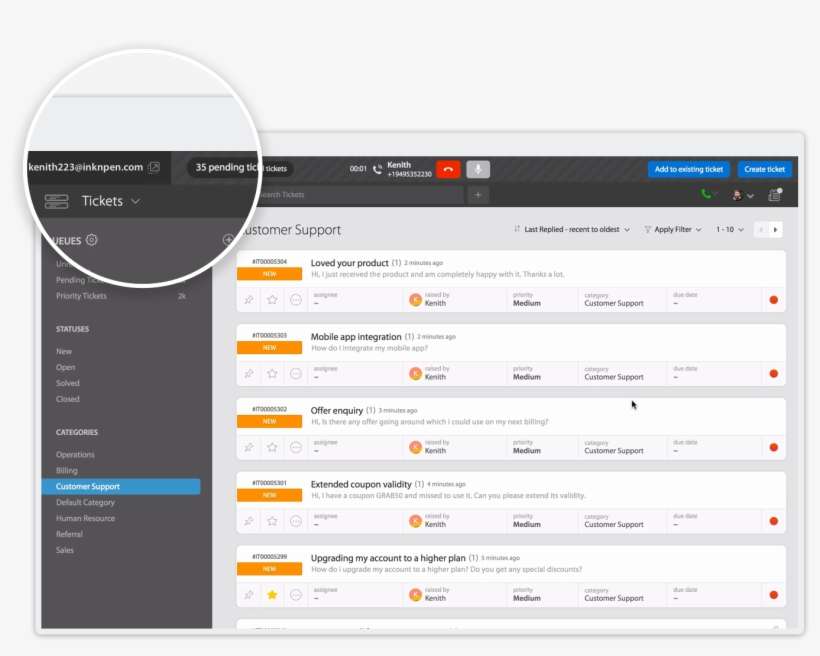The image size is (820, 656).
Task: Click the red status dot on 'Offer enquiry'
Action: coord(773,447)
